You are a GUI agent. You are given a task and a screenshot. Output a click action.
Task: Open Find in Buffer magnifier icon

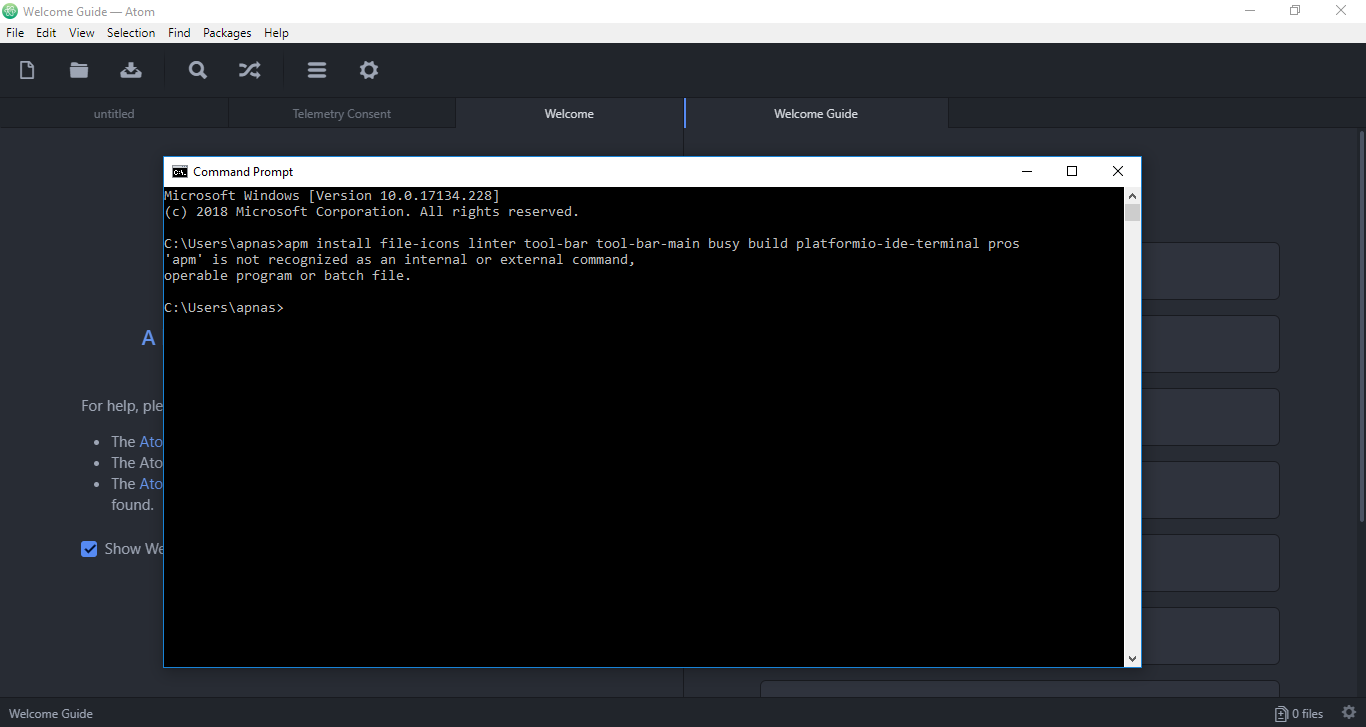point(198,70)
